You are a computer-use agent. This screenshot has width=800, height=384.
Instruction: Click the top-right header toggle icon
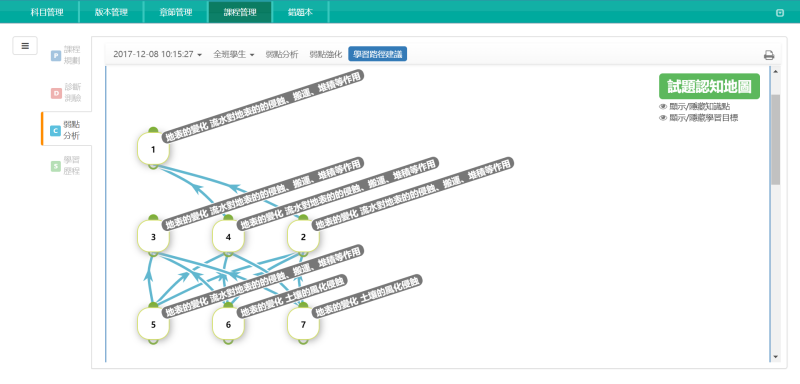(x=780, y=13)
